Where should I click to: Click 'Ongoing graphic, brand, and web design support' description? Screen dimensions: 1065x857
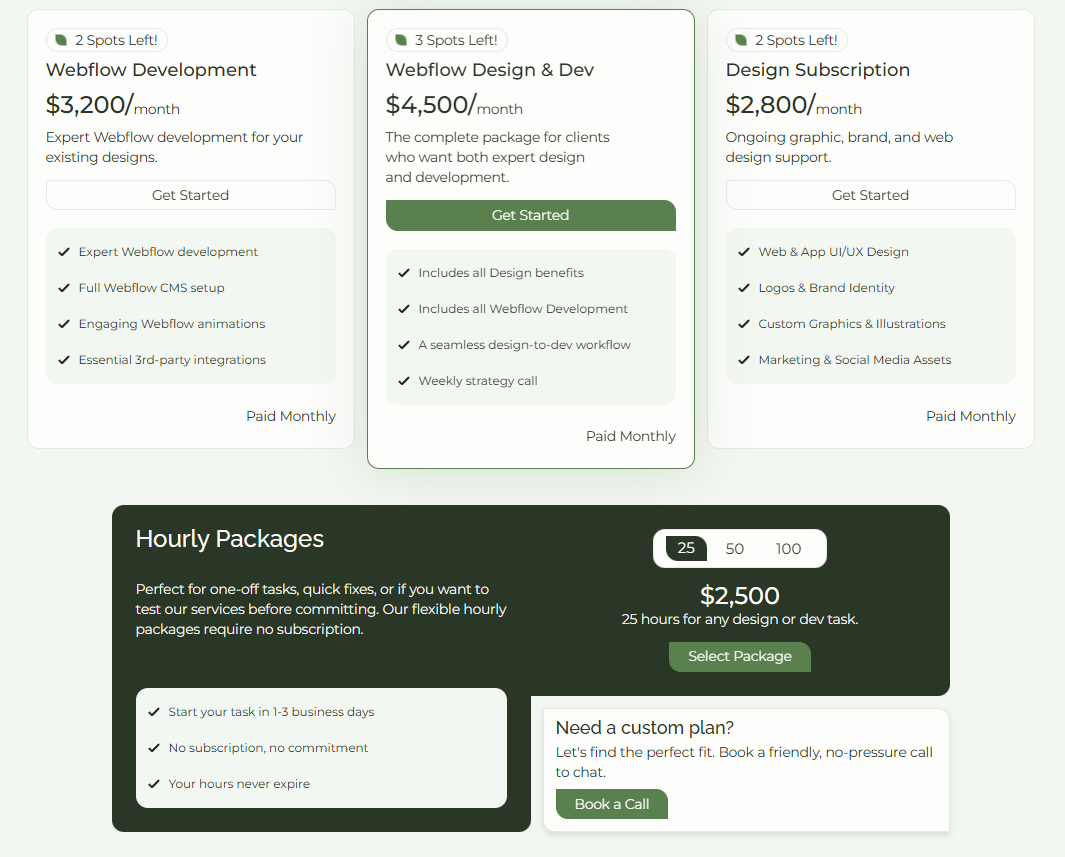click(x=840, y=147)
